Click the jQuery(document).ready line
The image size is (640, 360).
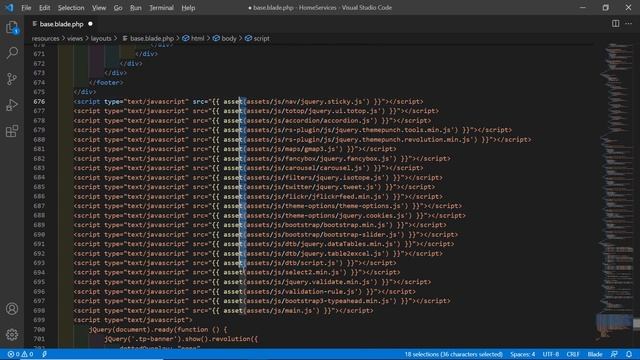(158, 329)
